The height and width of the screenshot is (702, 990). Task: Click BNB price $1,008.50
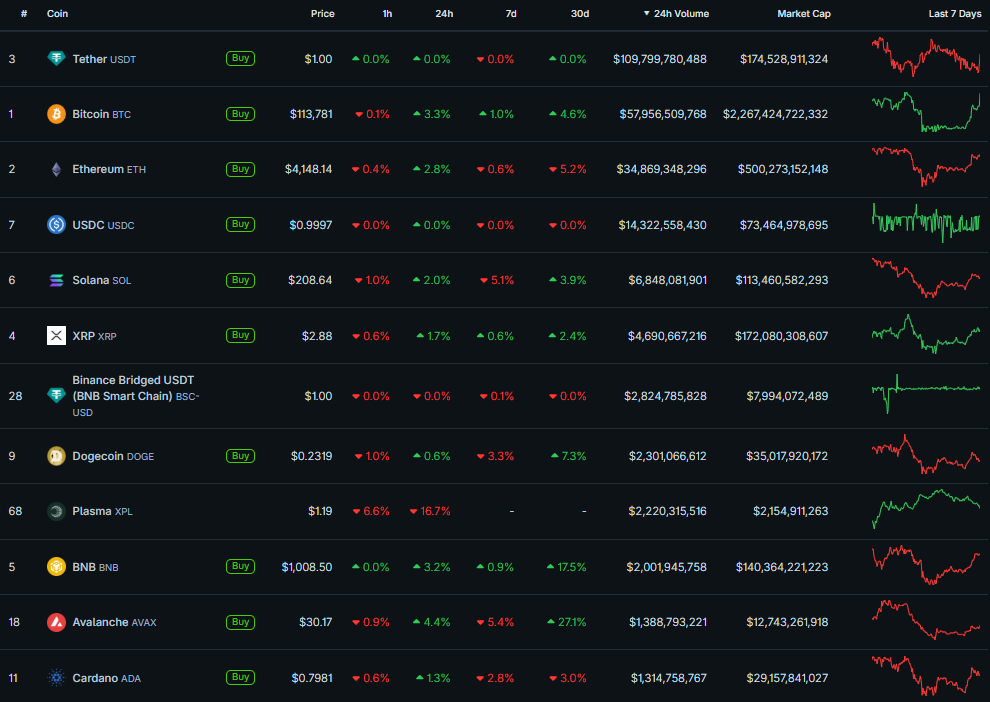307,567
